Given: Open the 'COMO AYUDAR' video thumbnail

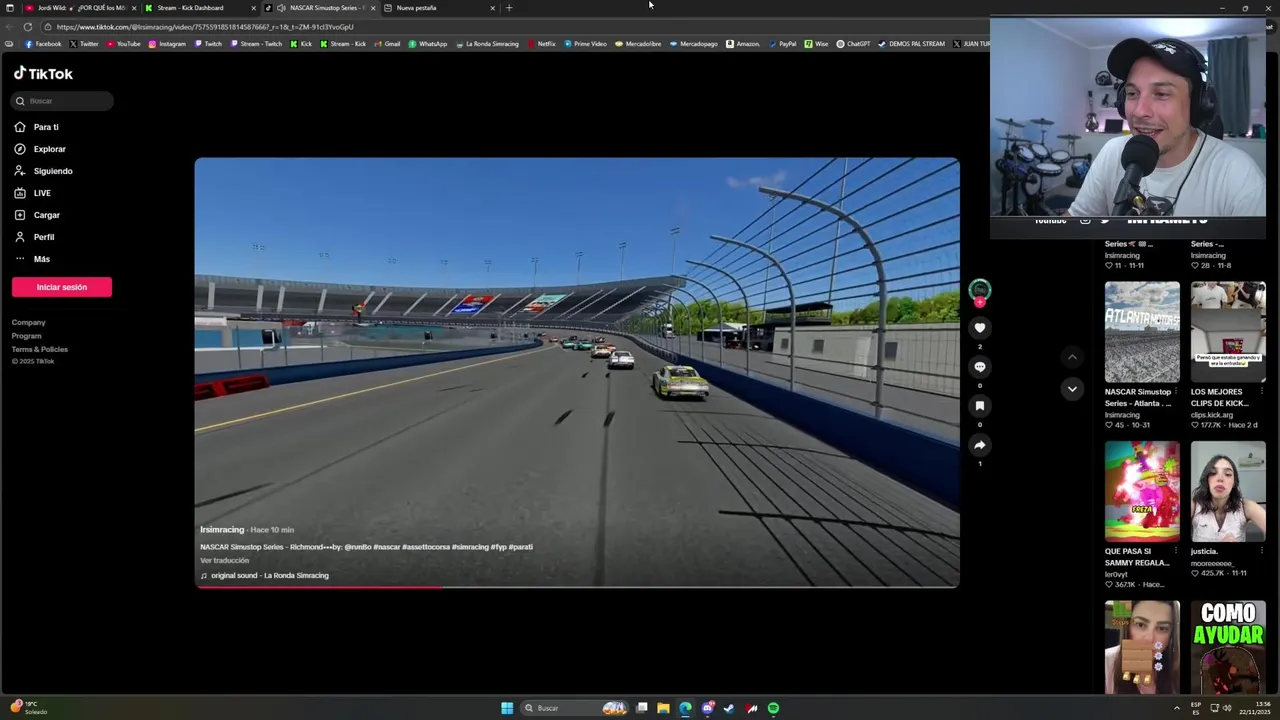Looking at the screenshot, I should click(1228, 647).
